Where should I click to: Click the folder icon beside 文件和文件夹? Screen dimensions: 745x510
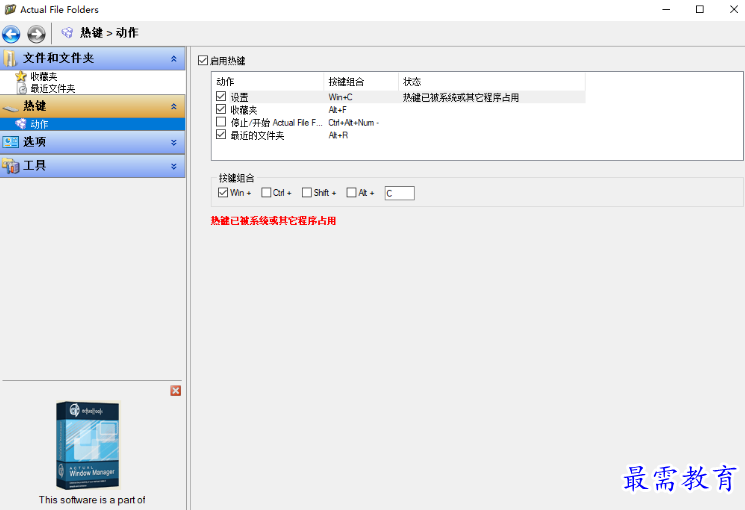(x=10, y=58)
